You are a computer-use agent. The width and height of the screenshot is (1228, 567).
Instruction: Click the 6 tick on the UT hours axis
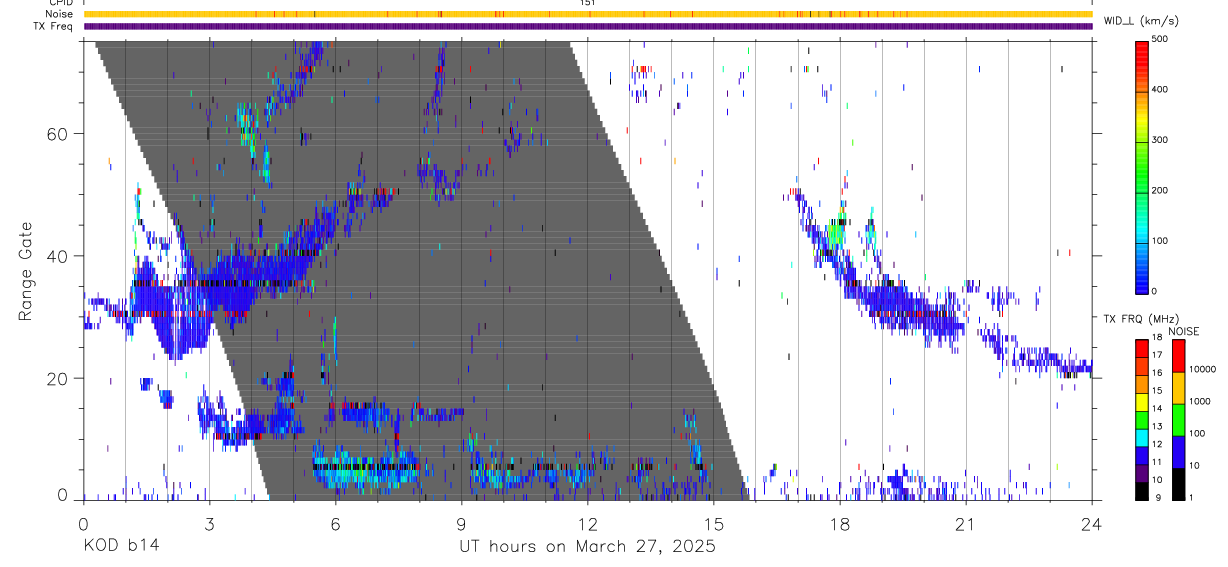click(335, 522)
